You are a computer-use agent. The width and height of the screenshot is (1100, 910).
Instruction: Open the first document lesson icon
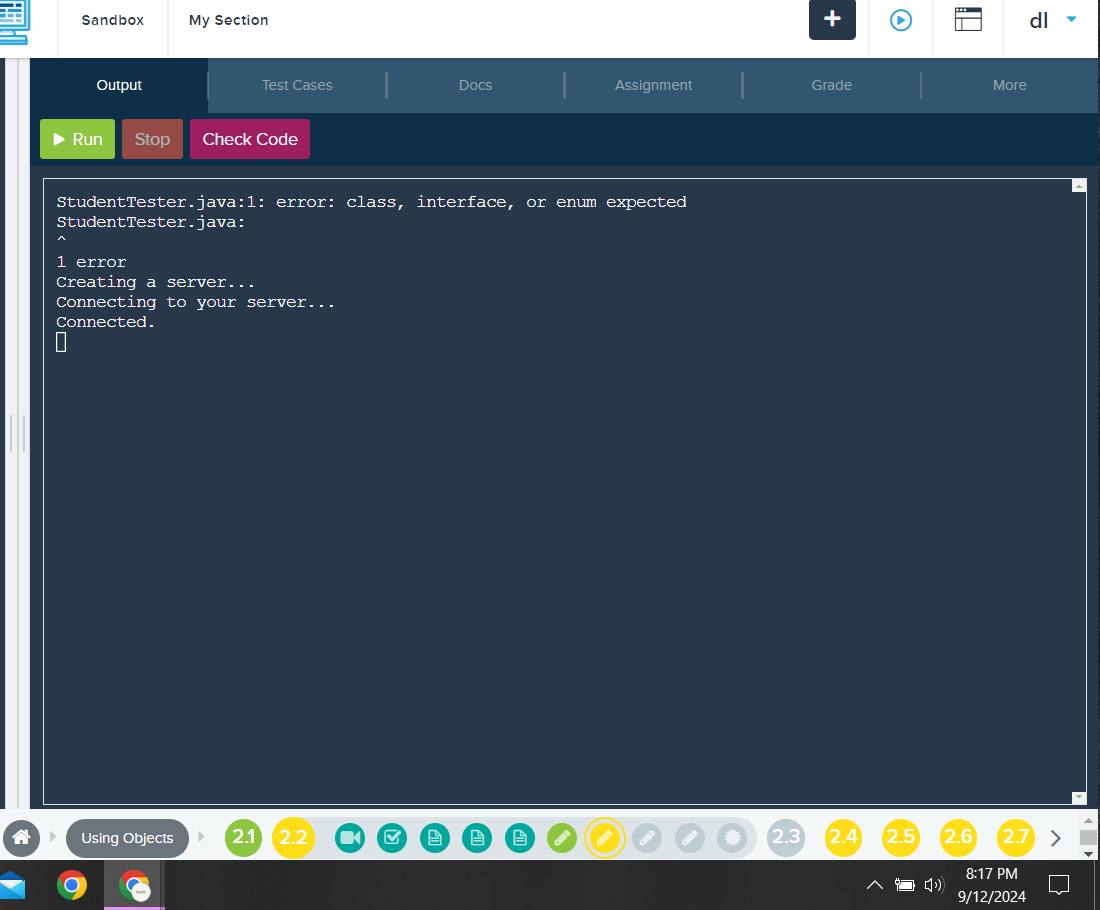click(434, 838)
